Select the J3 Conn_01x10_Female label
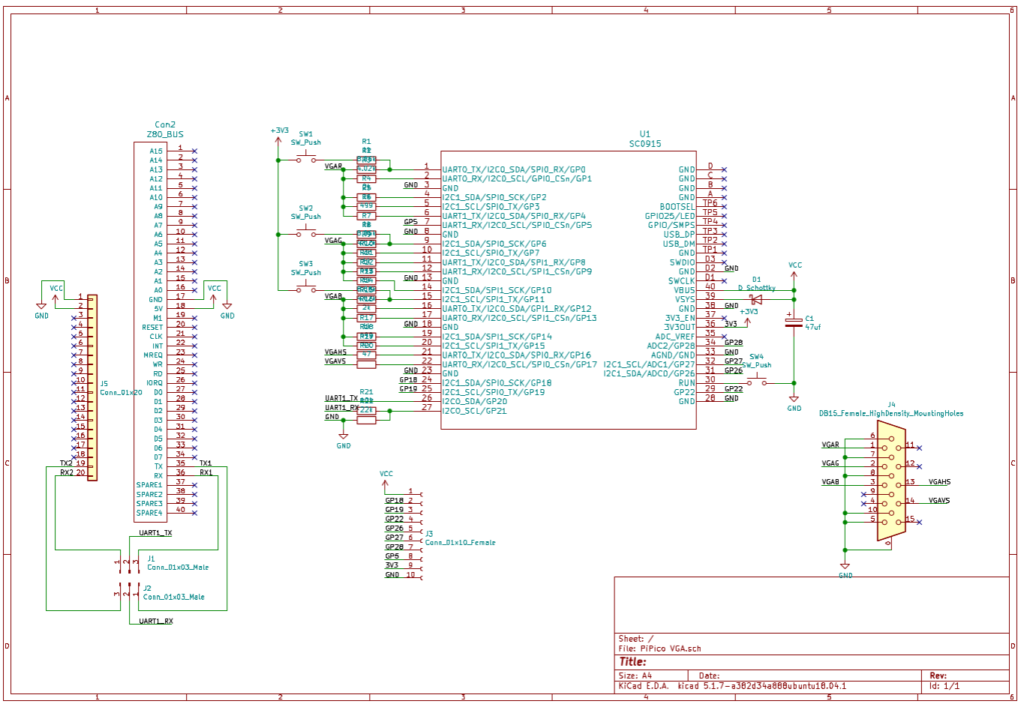The width and height of the screenshot is (1024, 704). point(460,541)
